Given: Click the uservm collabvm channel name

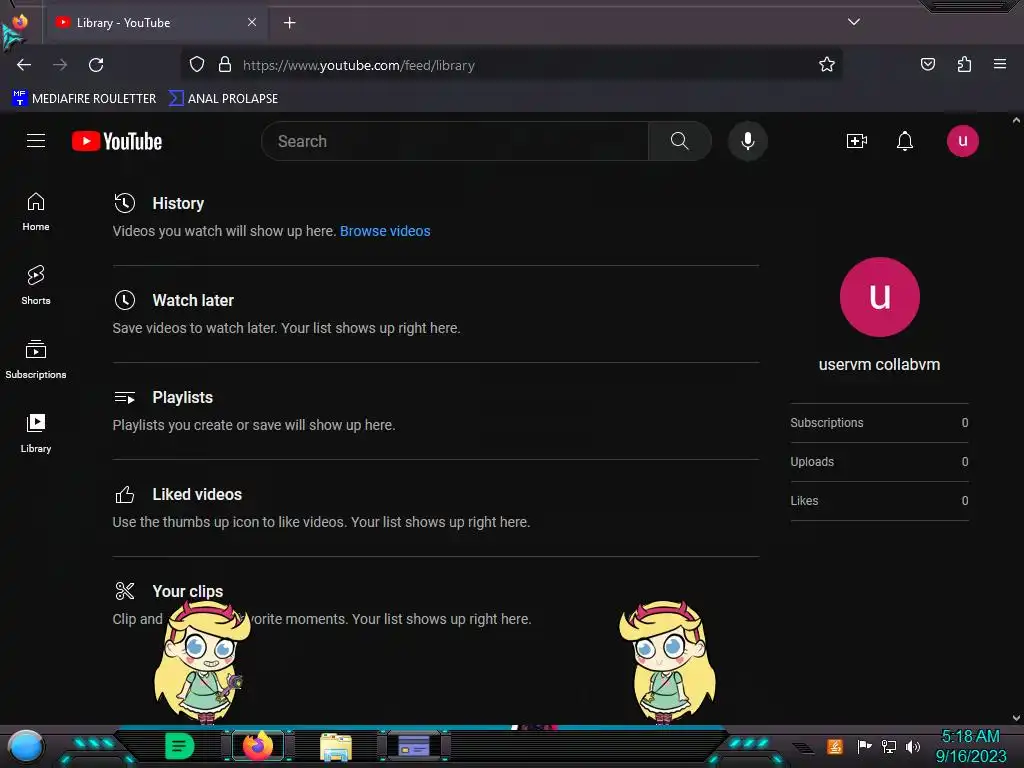Looking at the screenshot, I should point(880,364).
